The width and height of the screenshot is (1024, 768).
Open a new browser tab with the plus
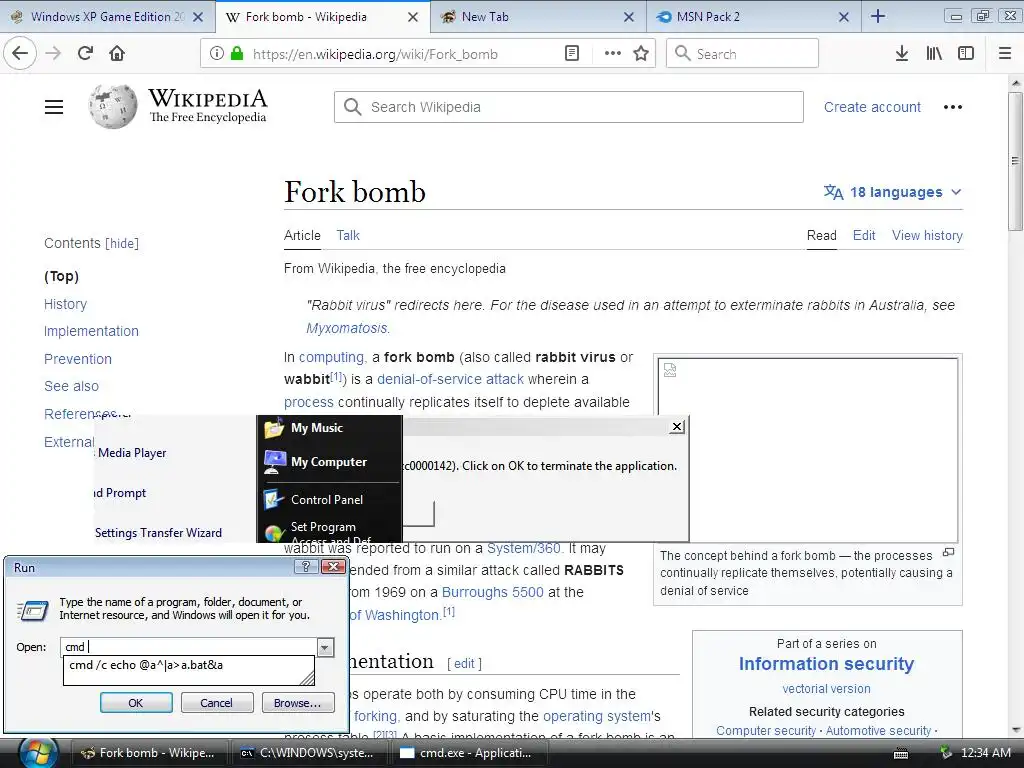coord(878,16)
